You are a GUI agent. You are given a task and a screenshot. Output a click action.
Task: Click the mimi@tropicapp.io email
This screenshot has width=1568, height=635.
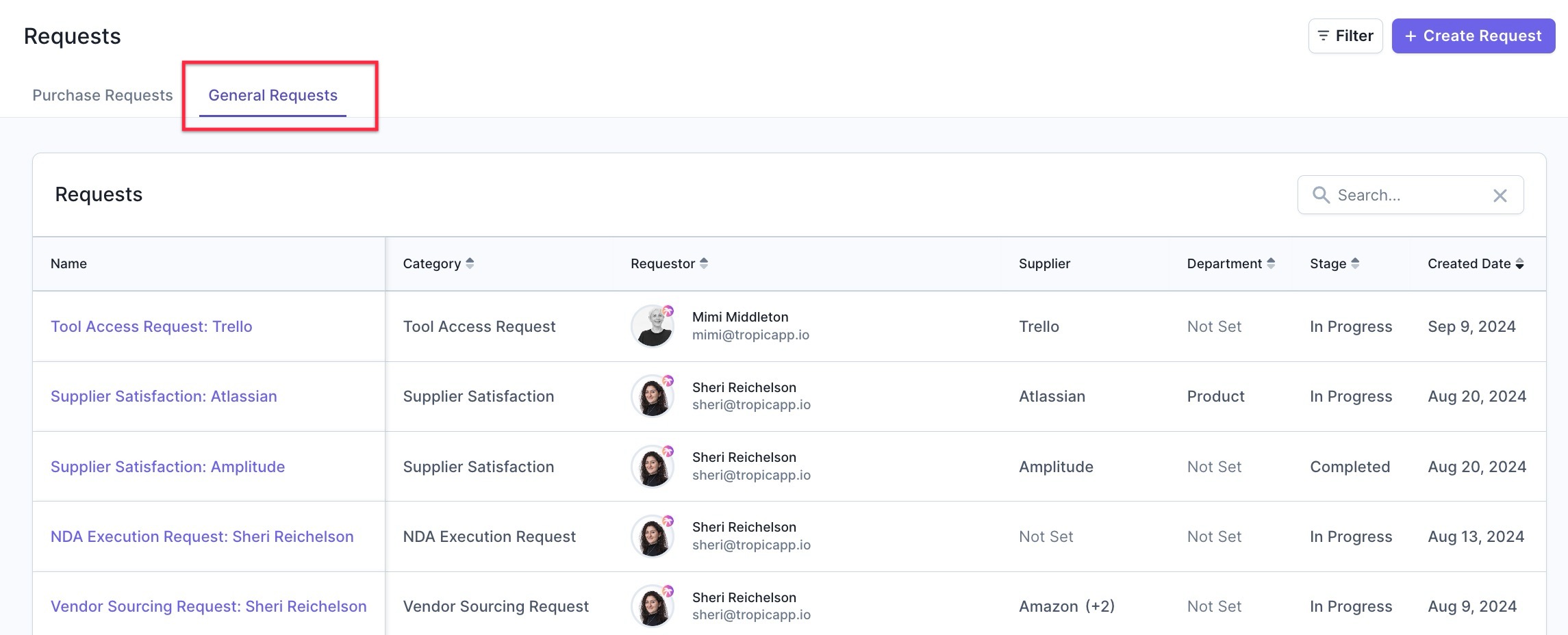tap(750, 335)
